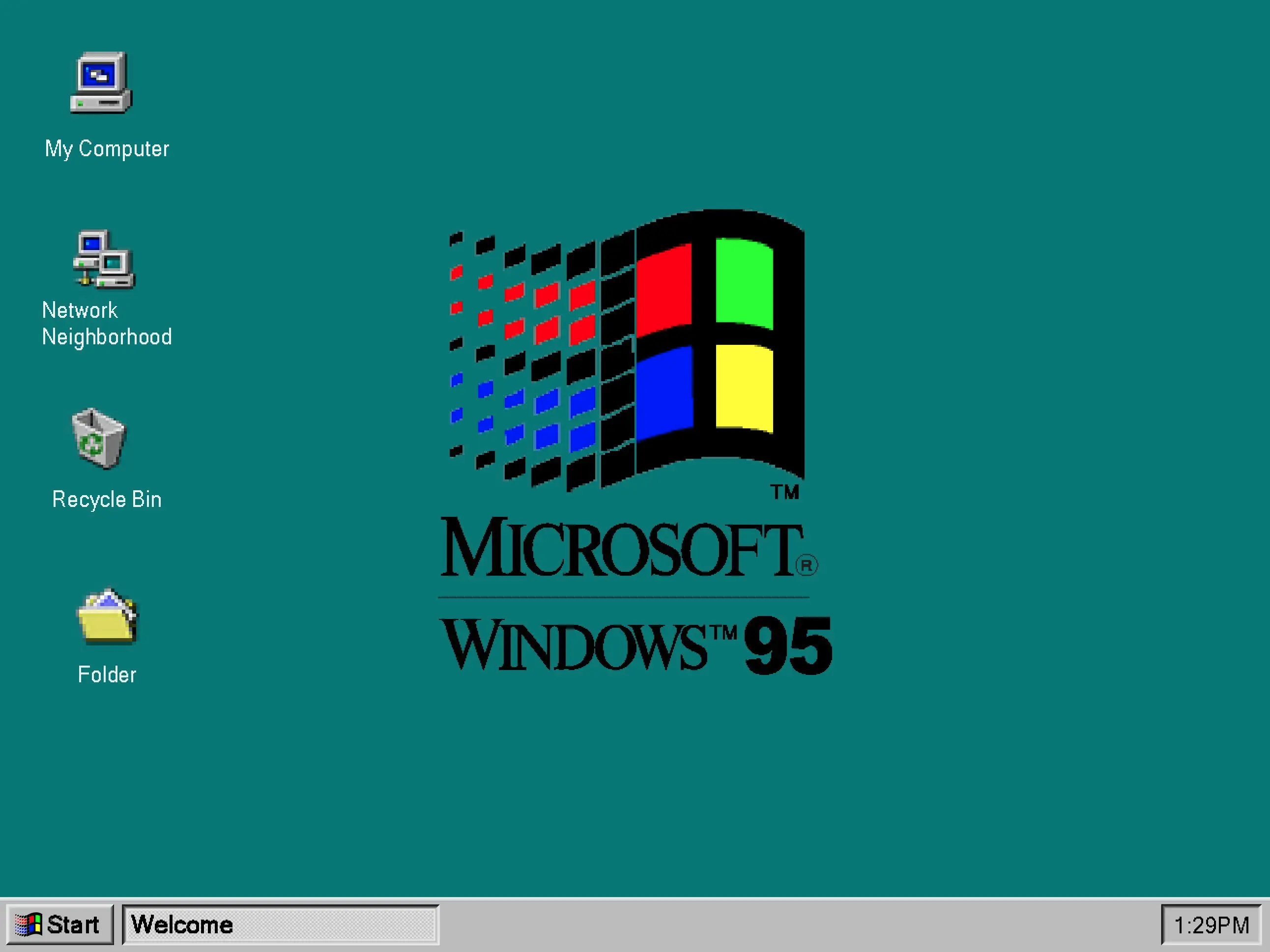
Task: Click the Folder label text
Action: [107, 675]
